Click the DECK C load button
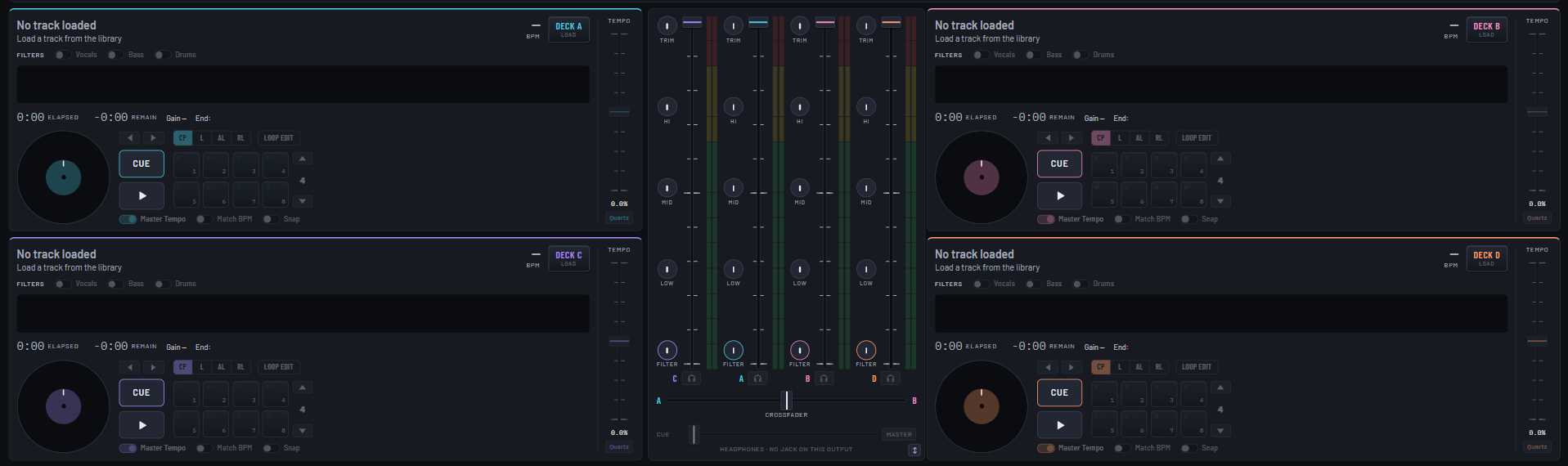The height and width of the screenshot is (466, 1568). pyautogui.click(x=568, y=258)
